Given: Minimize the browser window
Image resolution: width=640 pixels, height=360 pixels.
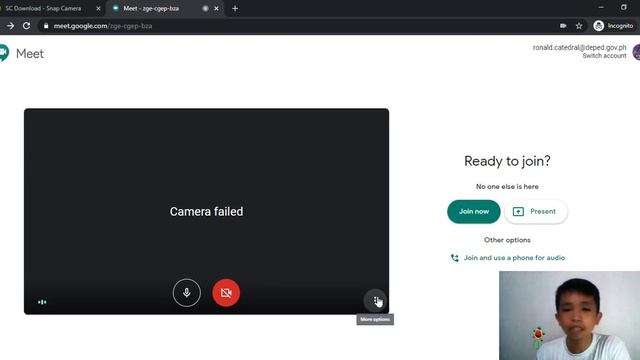Looking at the screenshot, I should [x=601, y=7].
